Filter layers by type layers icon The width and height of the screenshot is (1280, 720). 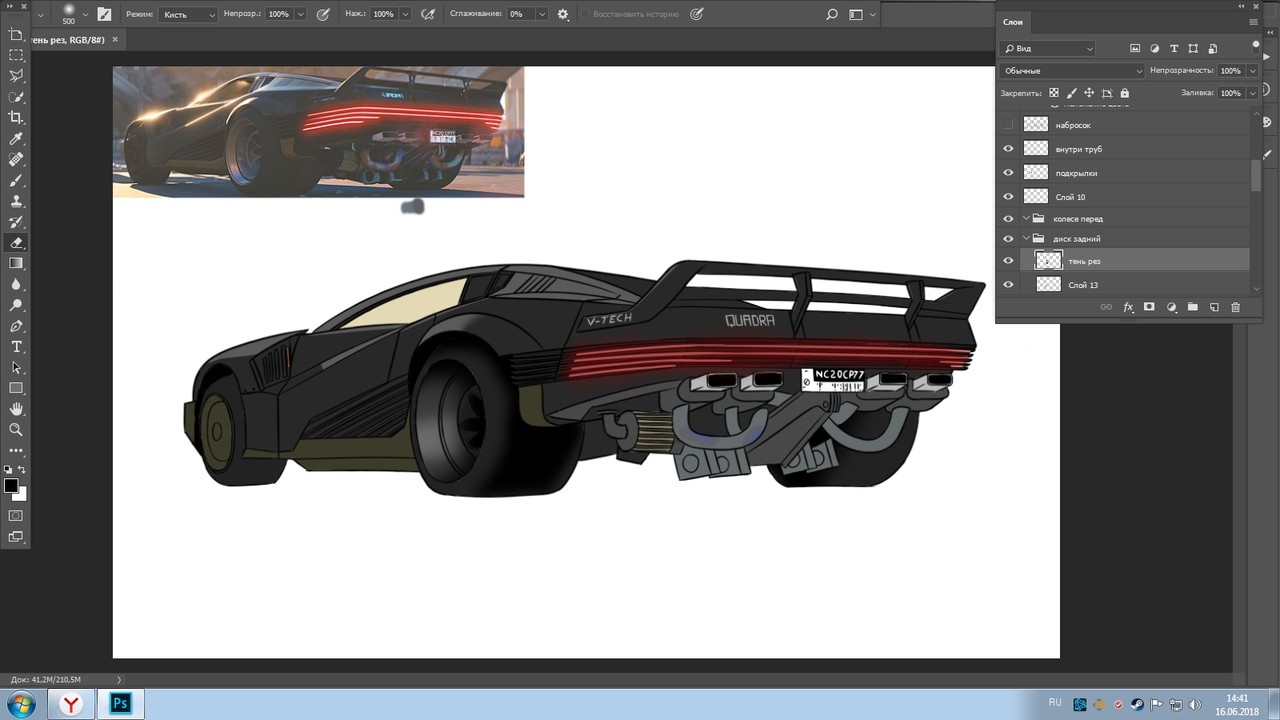(x=1174, y=48)
